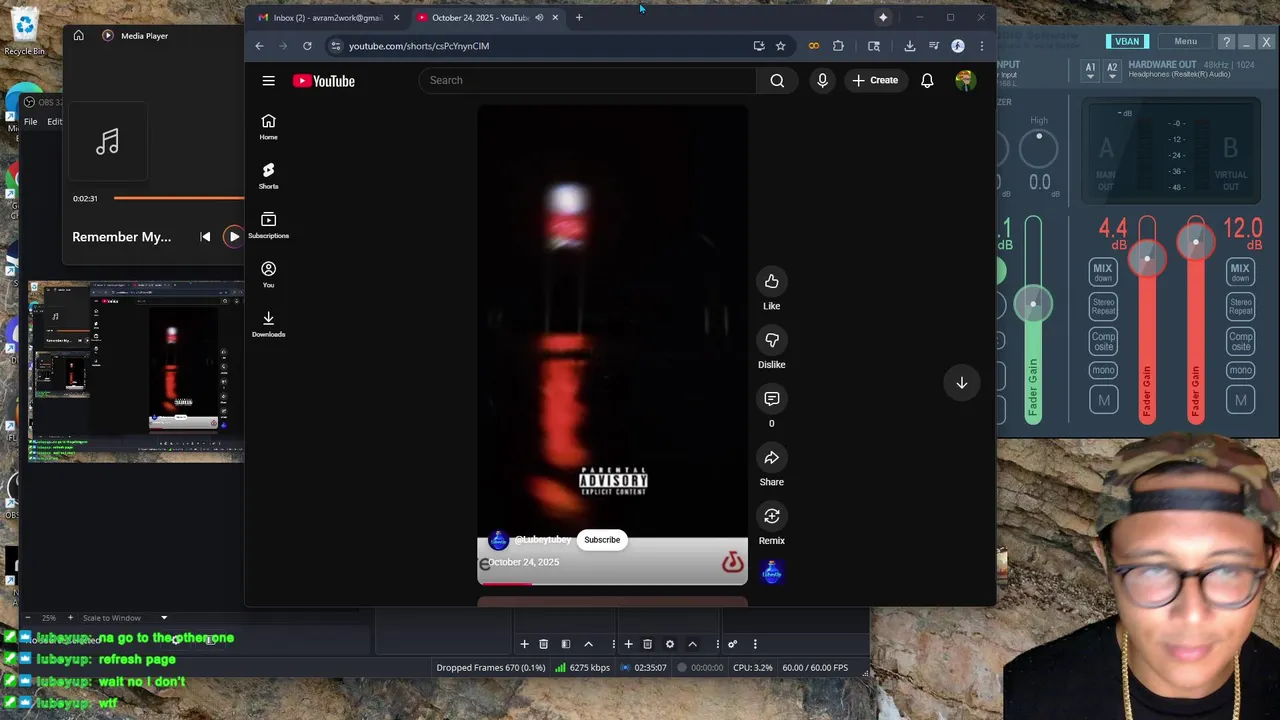Click the YouTube logo
The image size is (1280, 720).
pyautogui.click(x=323, y=81)
